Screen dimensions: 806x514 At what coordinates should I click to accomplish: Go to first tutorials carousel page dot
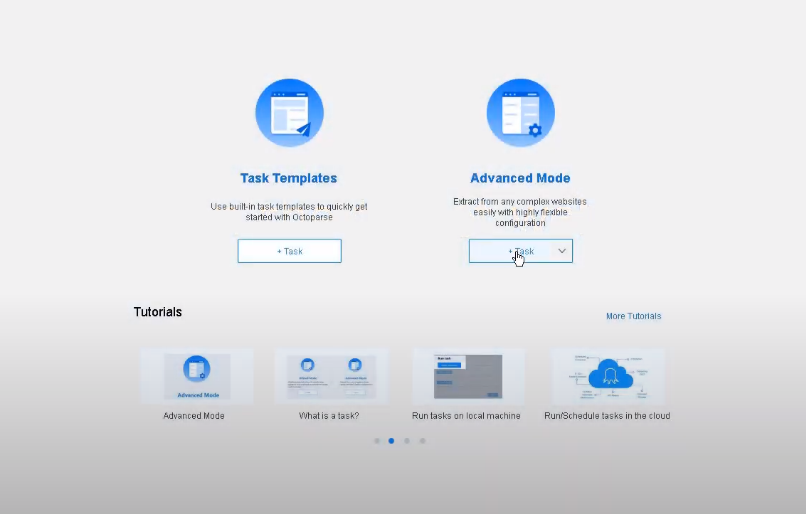[x=377, y=441]
